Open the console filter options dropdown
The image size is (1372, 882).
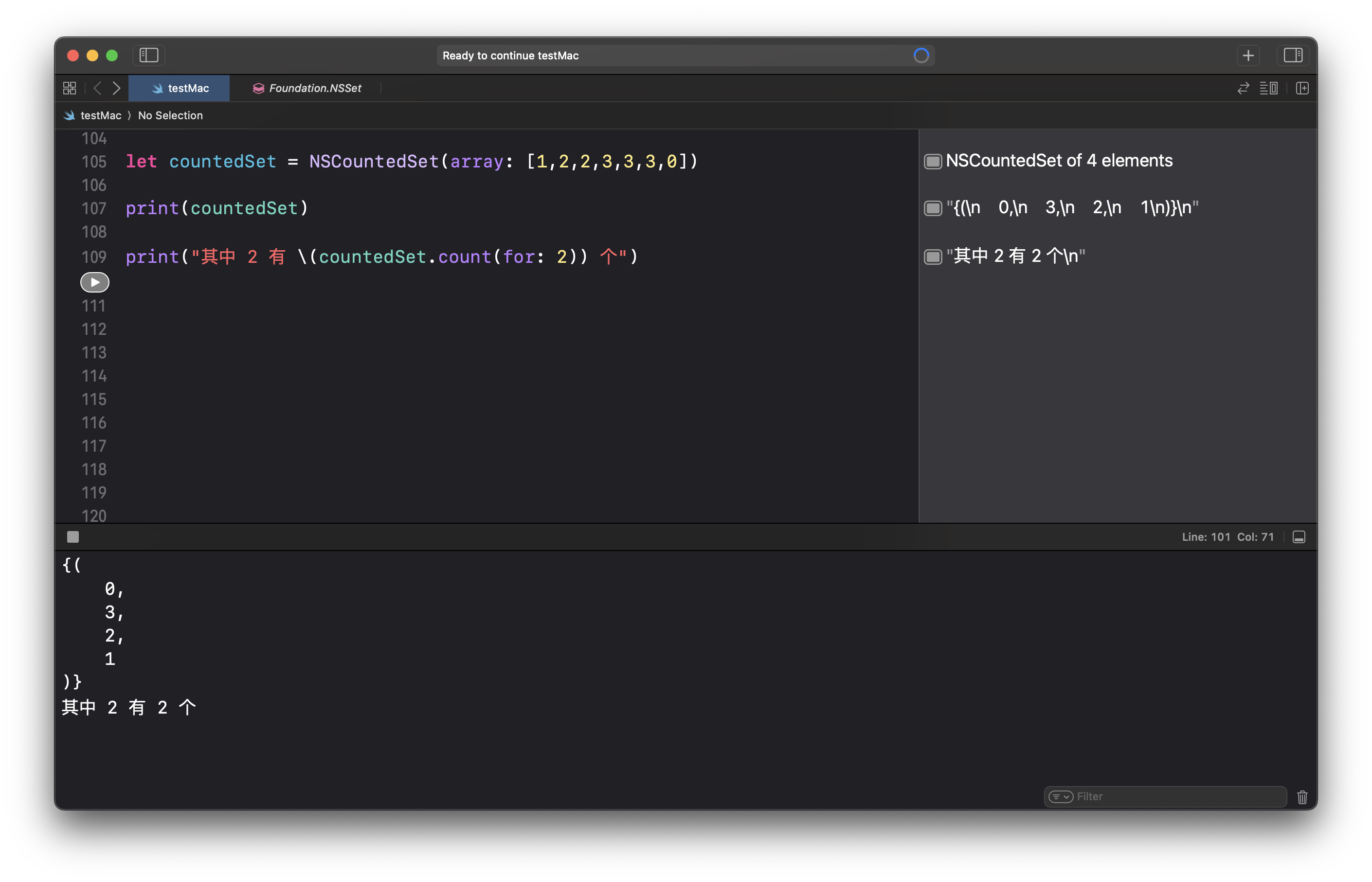(1060, 797)
